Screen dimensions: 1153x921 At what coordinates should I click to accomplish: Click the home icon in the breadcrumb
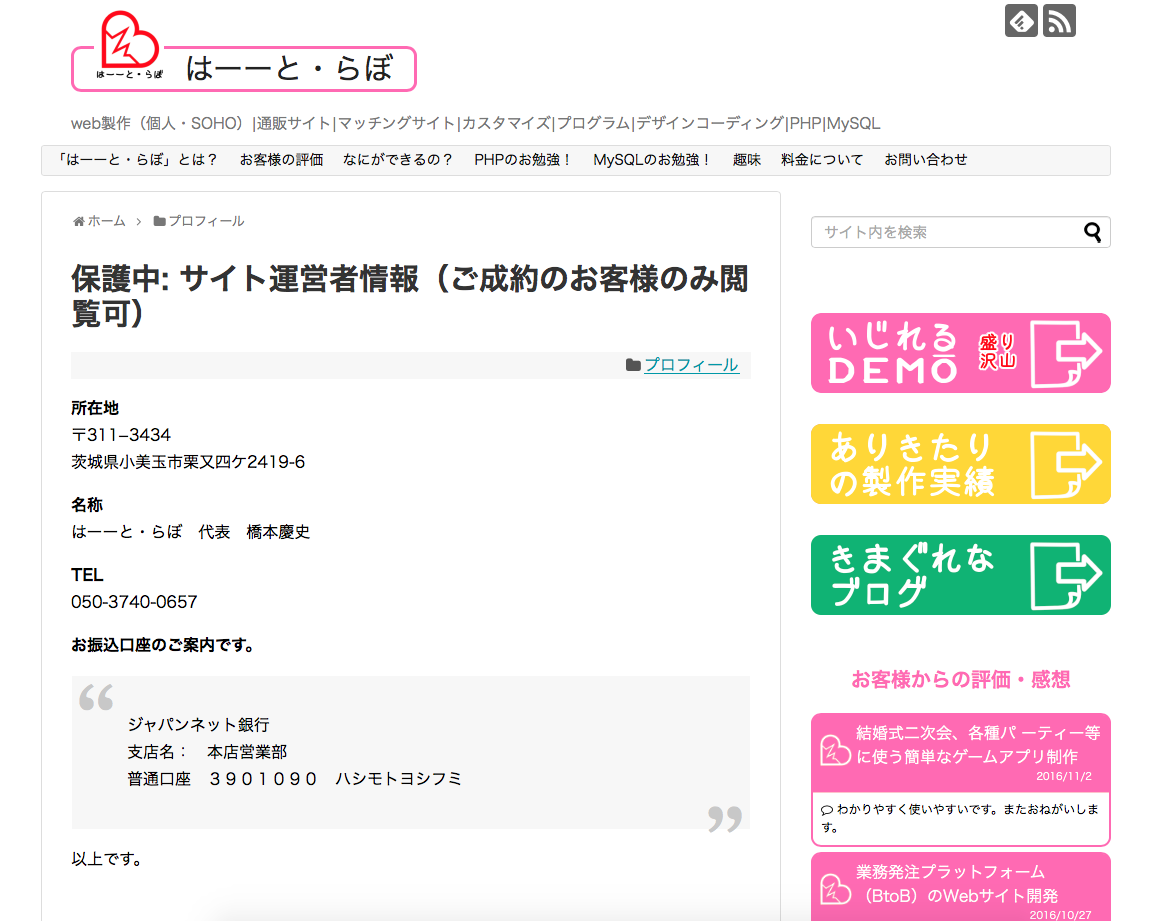point(79,220)
